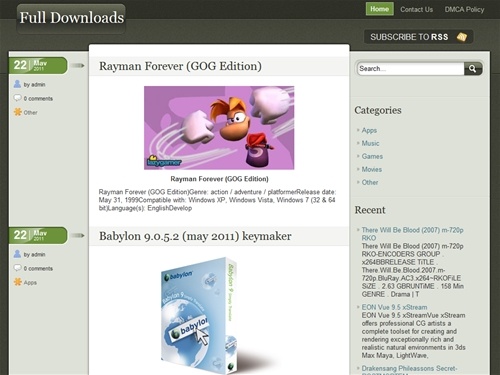Open recent post There Will Be Blood (2007)
The width and height of the screenshot is (500, 375).
pos(412,234)
